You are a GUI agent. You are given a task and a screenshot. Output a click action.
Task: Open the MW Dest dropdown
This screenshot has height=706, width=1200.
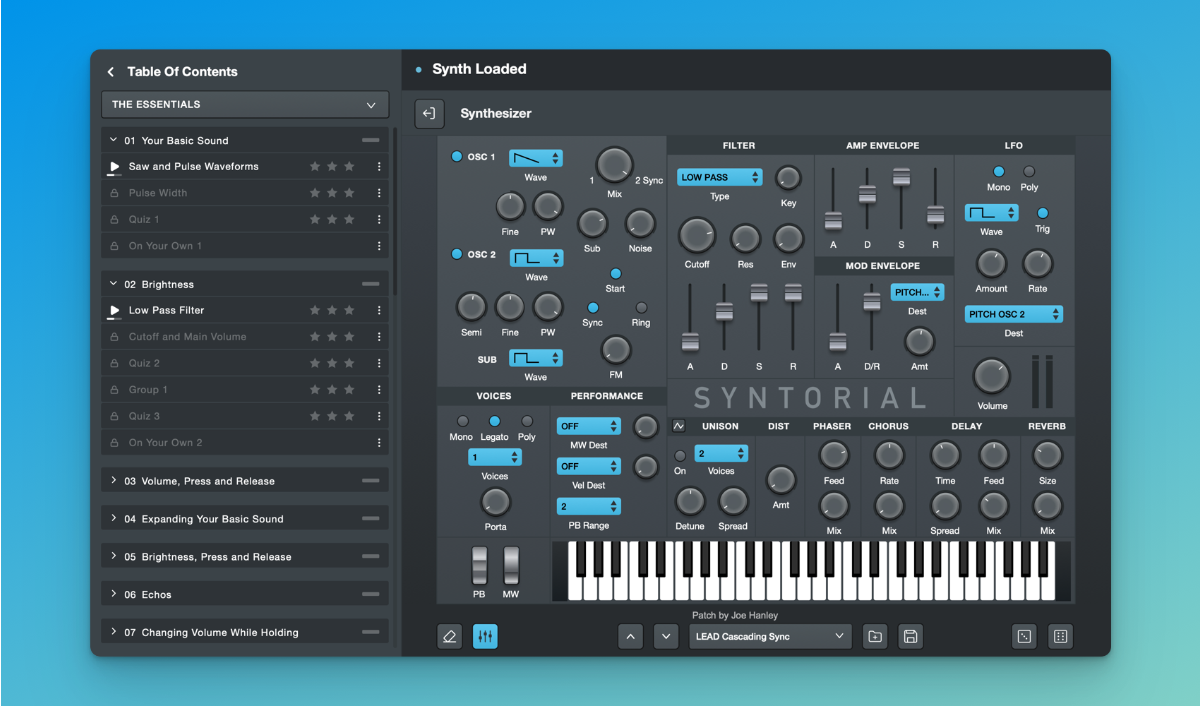[589, 426]
